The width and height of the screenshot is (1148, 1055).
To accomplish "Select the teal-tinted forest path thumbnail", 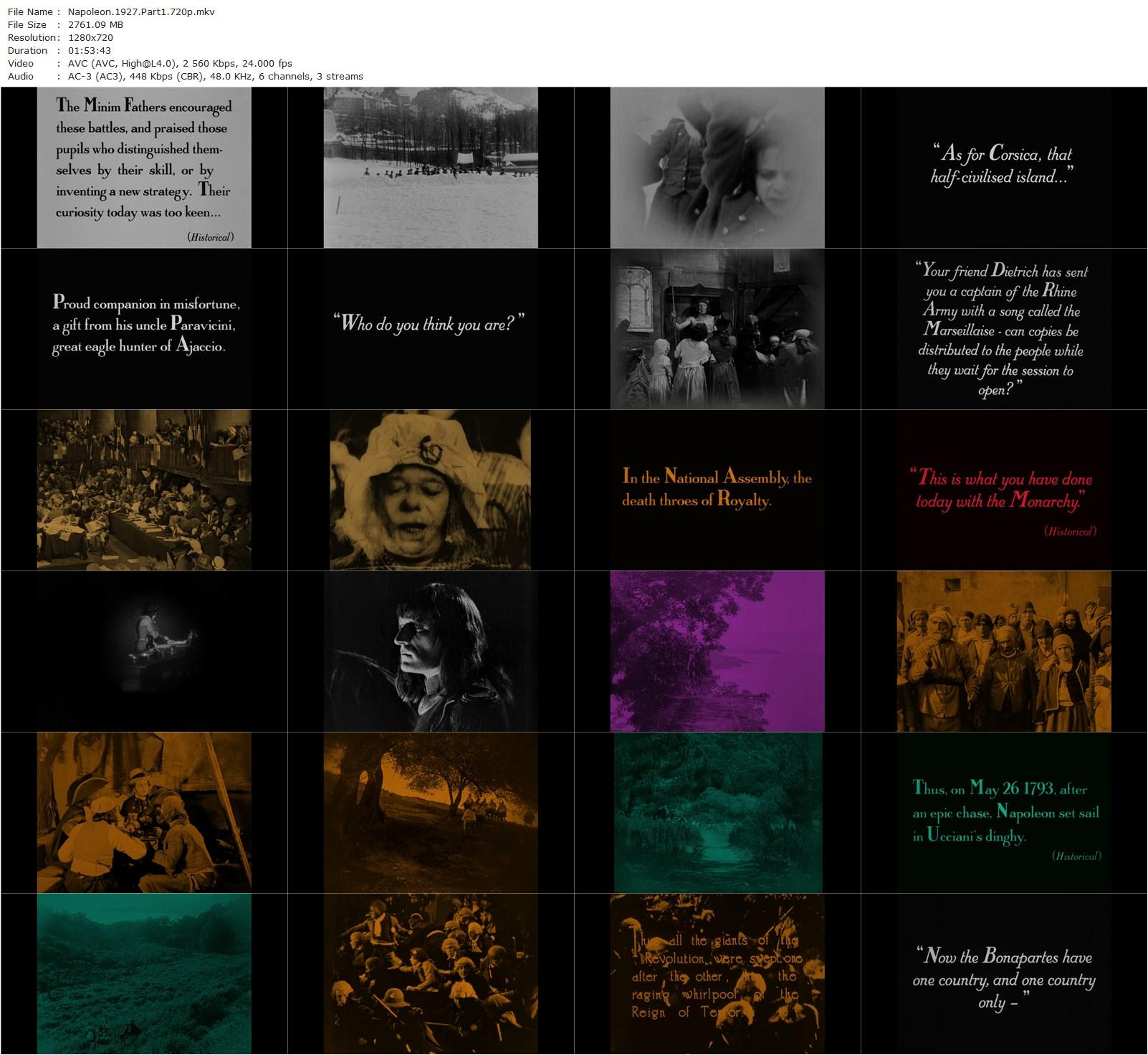I will 717,813.
